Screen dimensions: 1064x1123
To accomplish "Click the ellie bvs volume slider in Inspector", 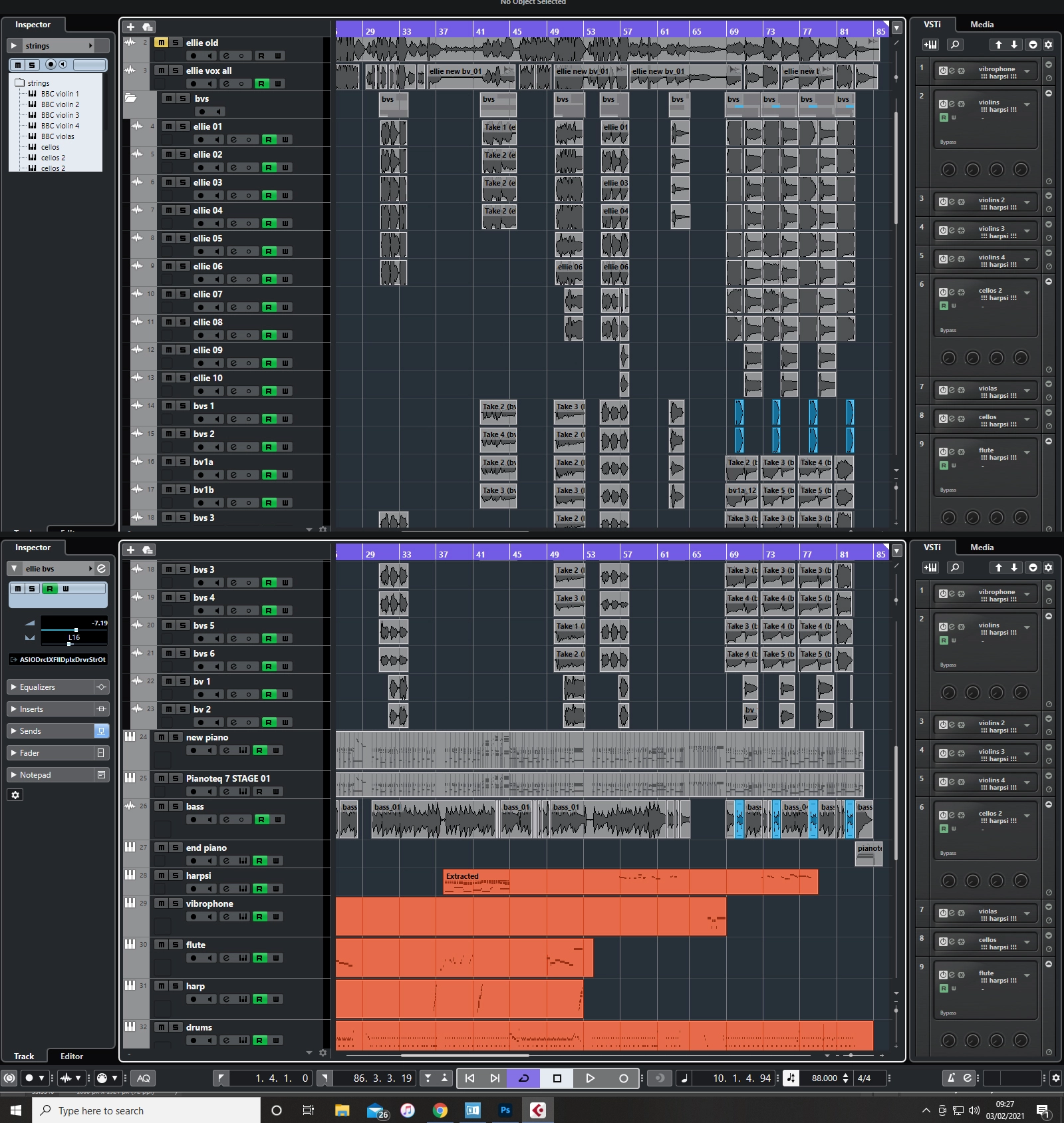I will point(73,629).
